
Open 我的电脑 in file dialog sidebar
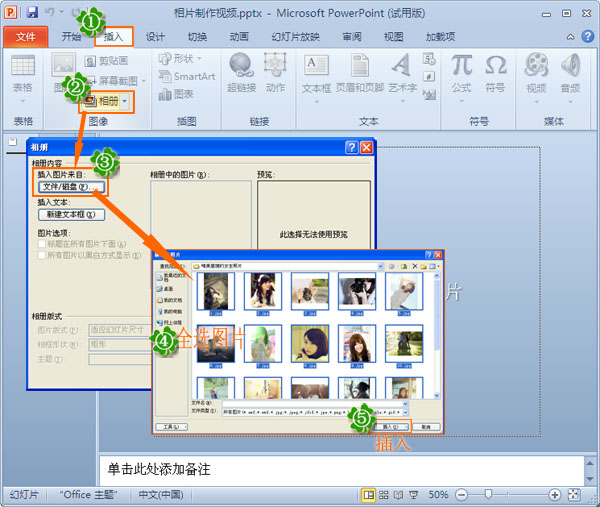point(170,311)
